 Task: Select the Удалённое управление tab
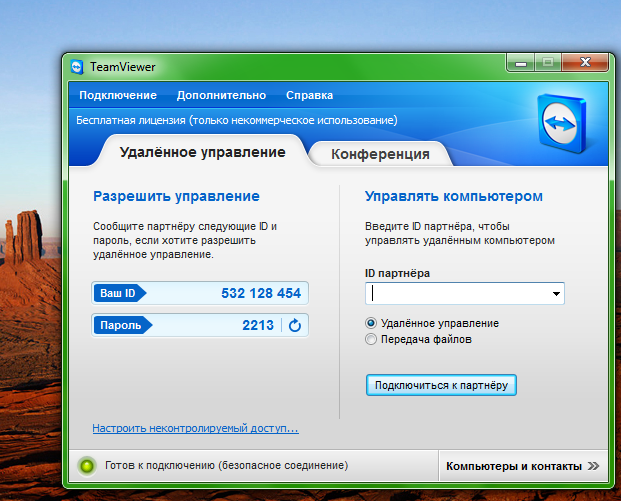click(202, 152)
